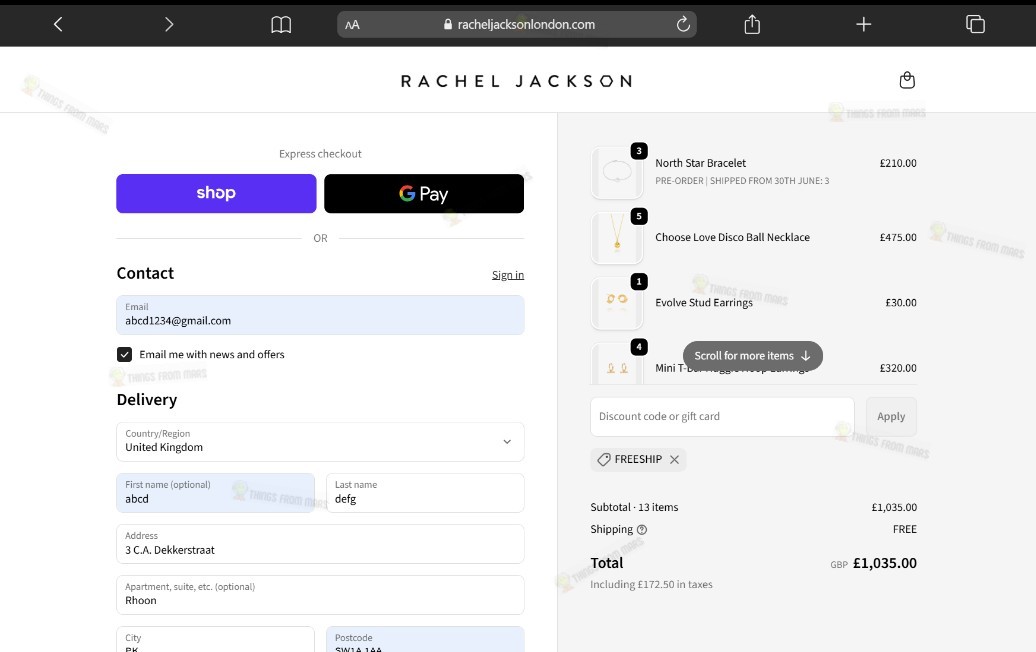Click the Choose Love Disco Ball Necklace thumbnail

click(x=617, y=238)
